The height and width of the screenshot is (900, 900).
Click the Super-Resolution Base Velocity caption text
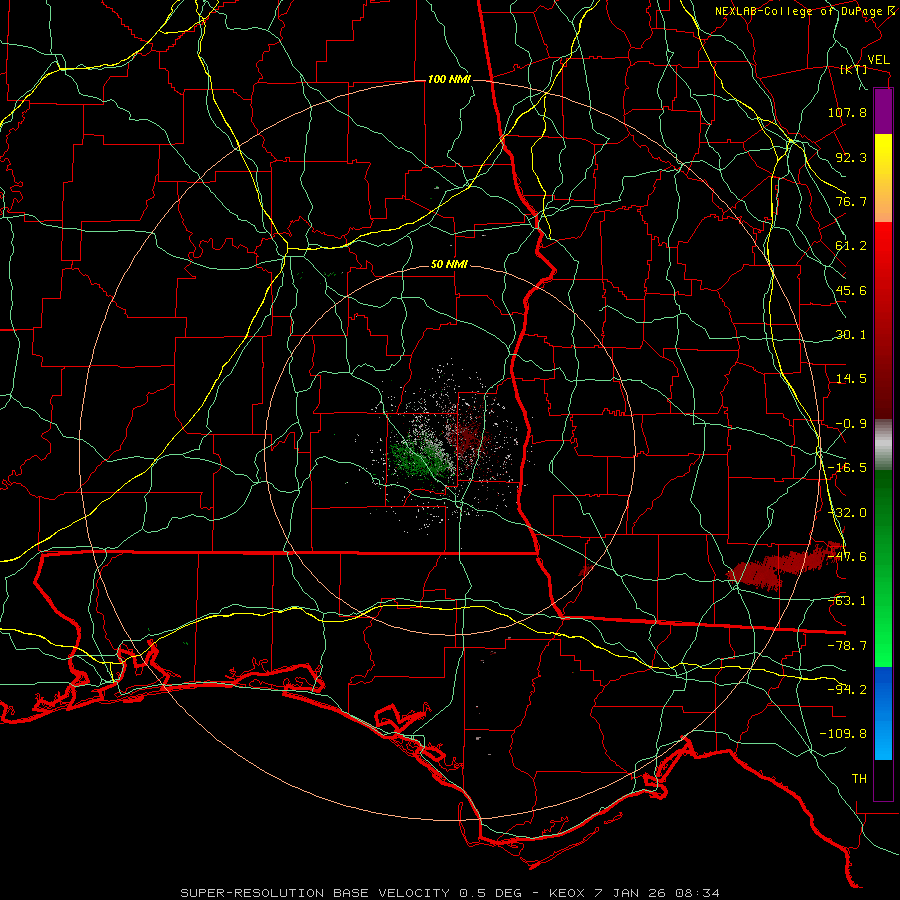click(449, 893)
